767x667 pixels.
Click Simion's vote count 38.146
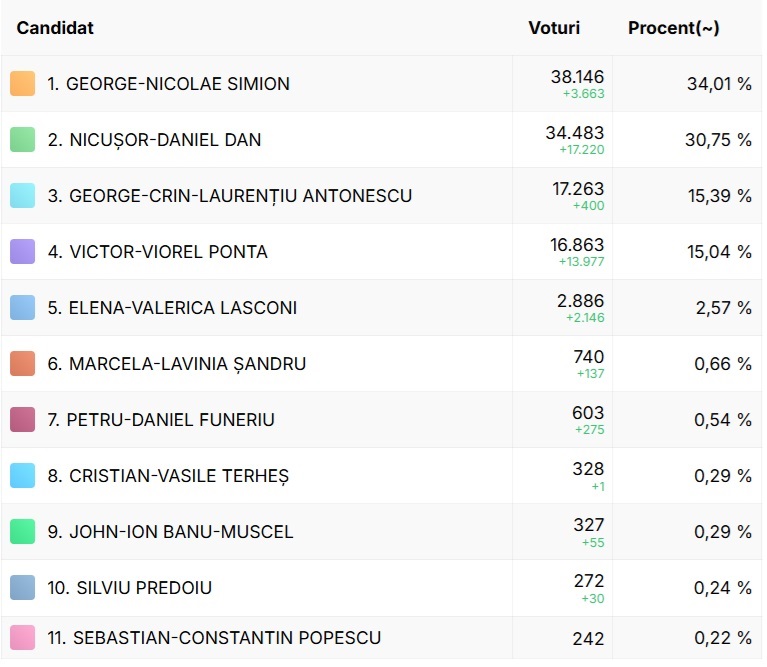pyautogui.click(x=577, y=77)
